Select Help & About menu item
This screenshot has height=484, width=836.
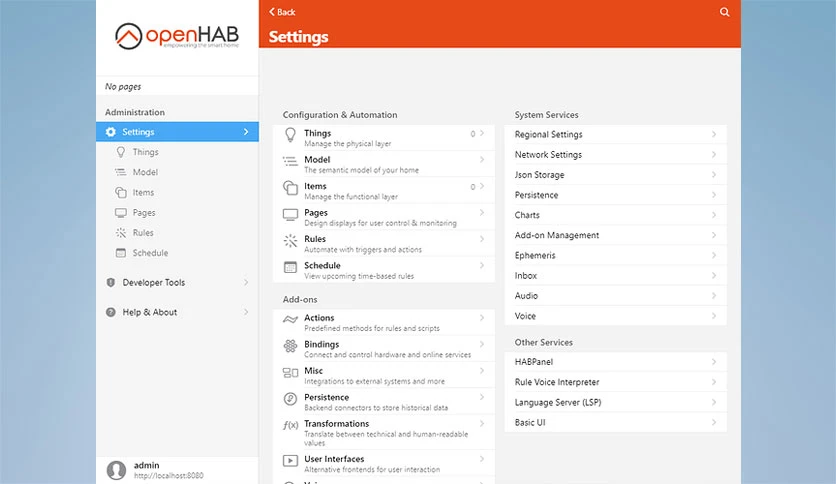[177, 312]
